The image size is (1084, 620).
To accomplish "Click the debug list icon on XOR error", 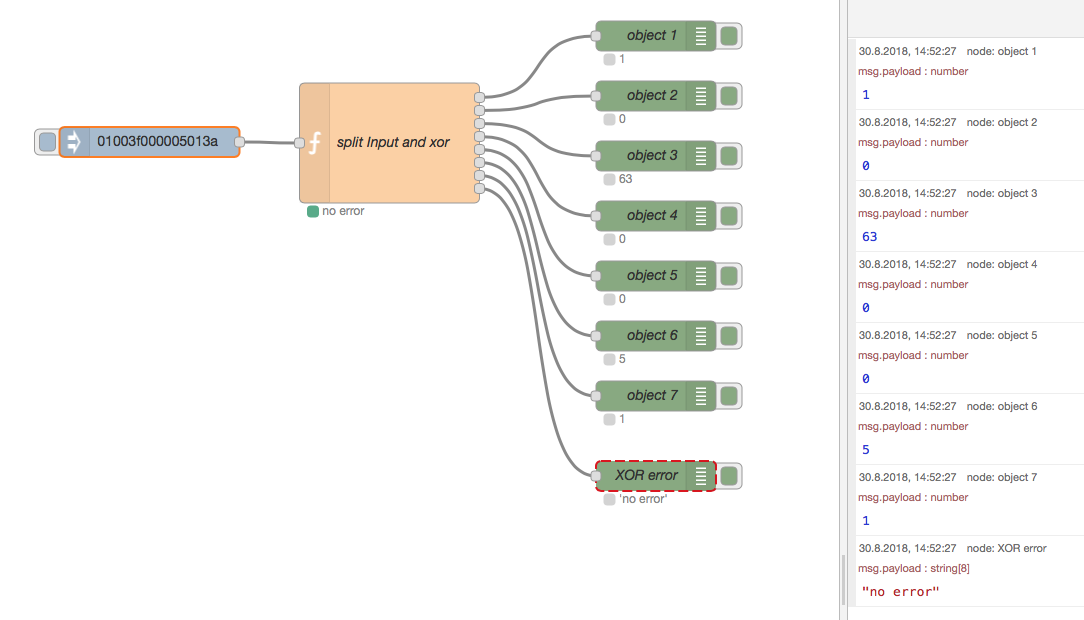I will pyautogui.click(x=701, y=476).
